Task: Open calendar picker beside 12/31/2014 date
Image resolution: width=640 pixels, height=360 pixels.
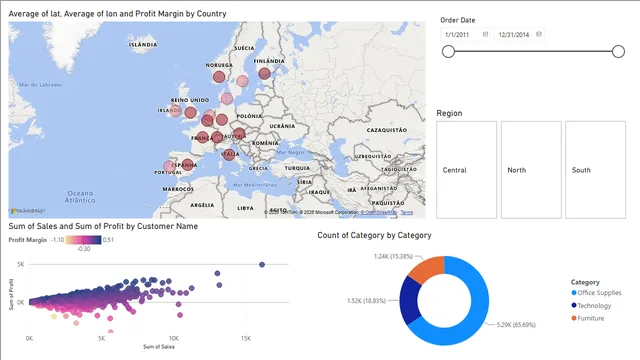Action: tap(539, 34)
